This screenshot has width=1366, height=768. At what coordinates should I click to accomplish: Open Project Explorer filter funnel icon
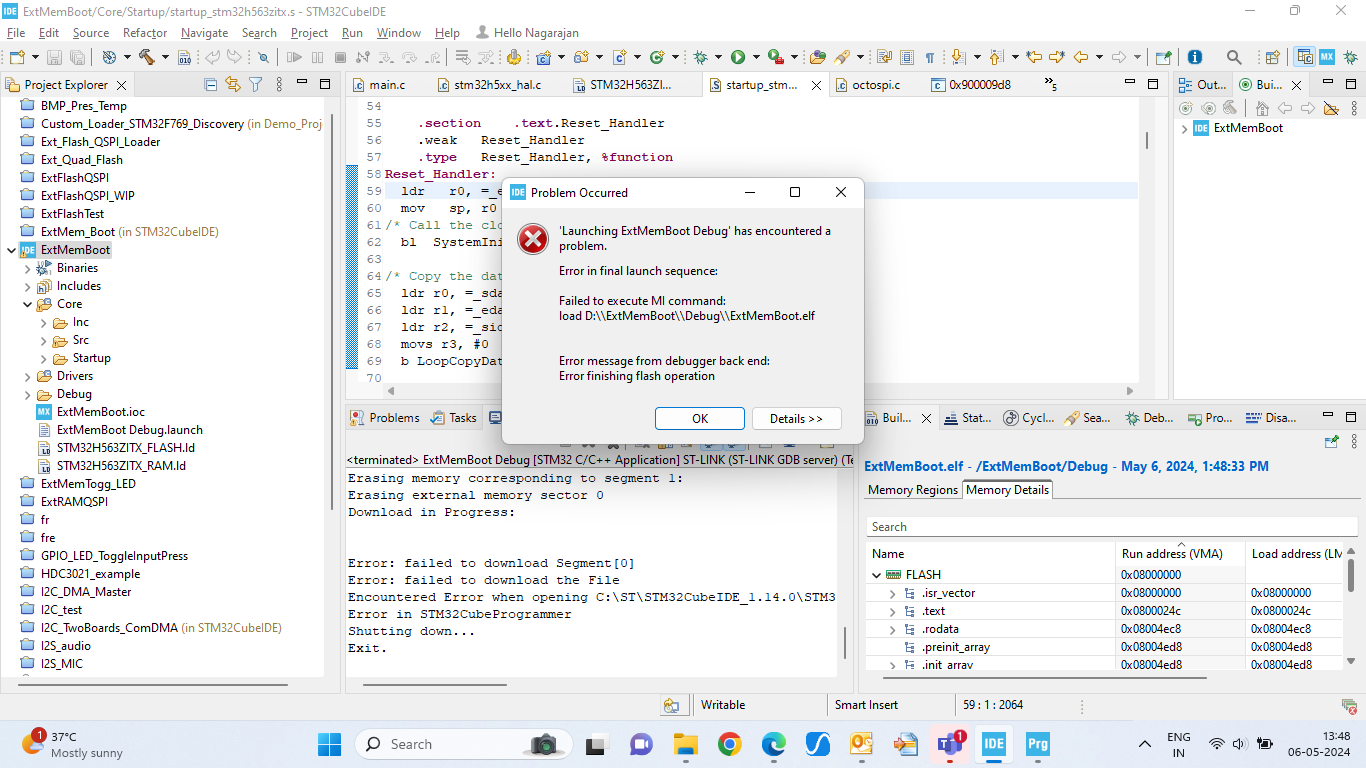click(x=255, y=85)
